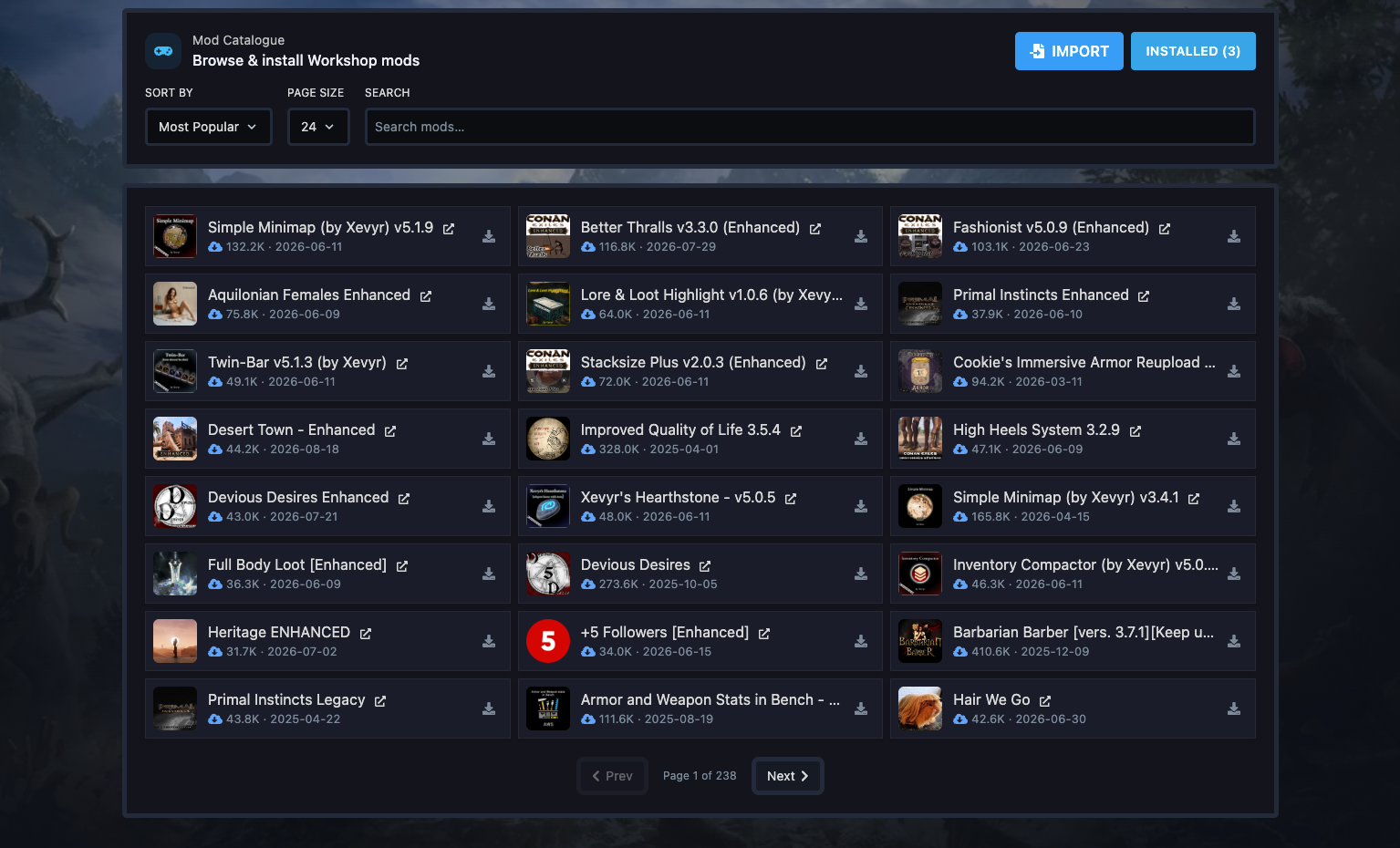
Task: Focus the Search mods input field
Action: pos(810,127)
